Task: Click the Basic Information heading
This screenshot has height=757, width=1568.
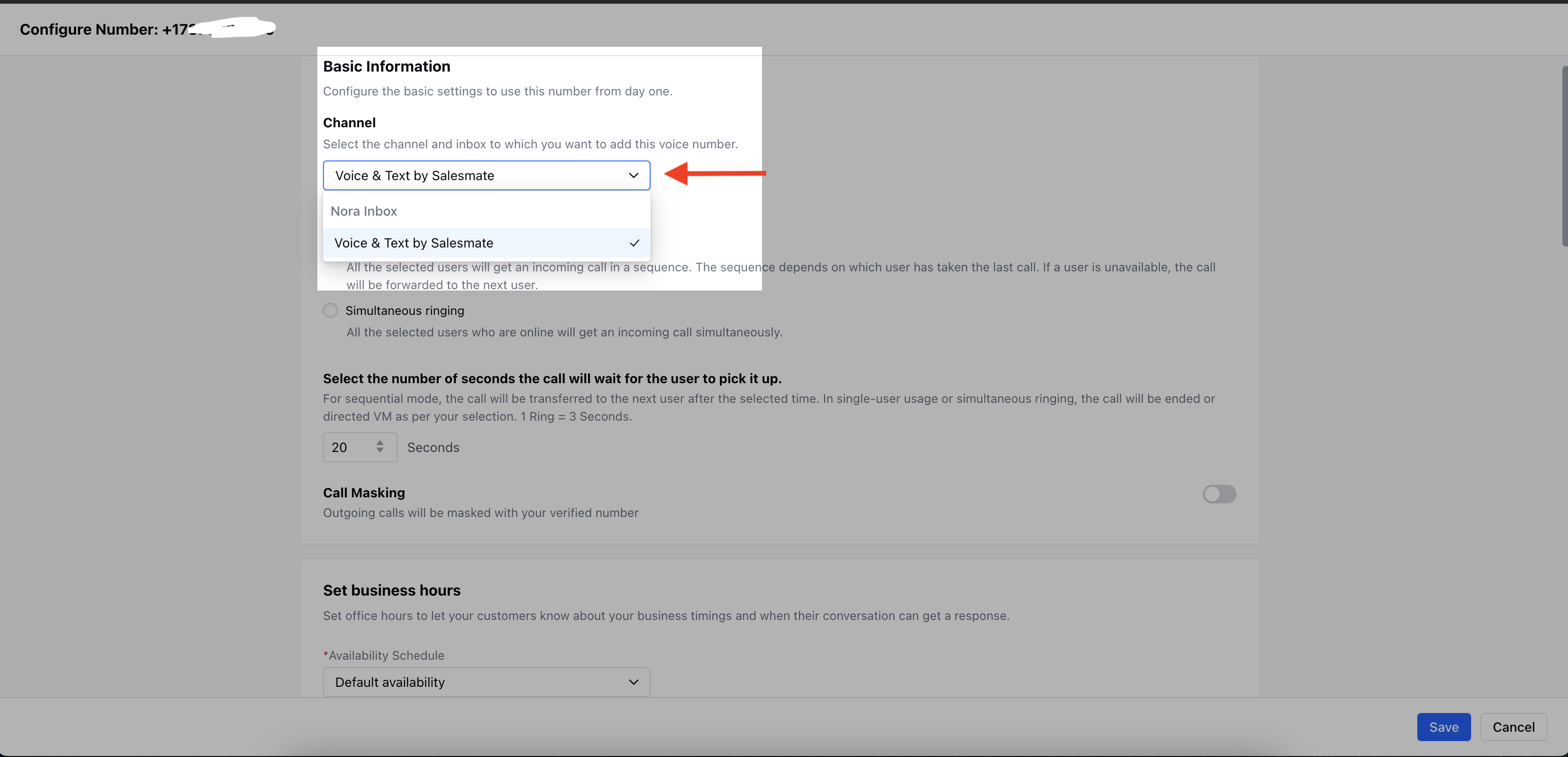Action: click(387, 66)
